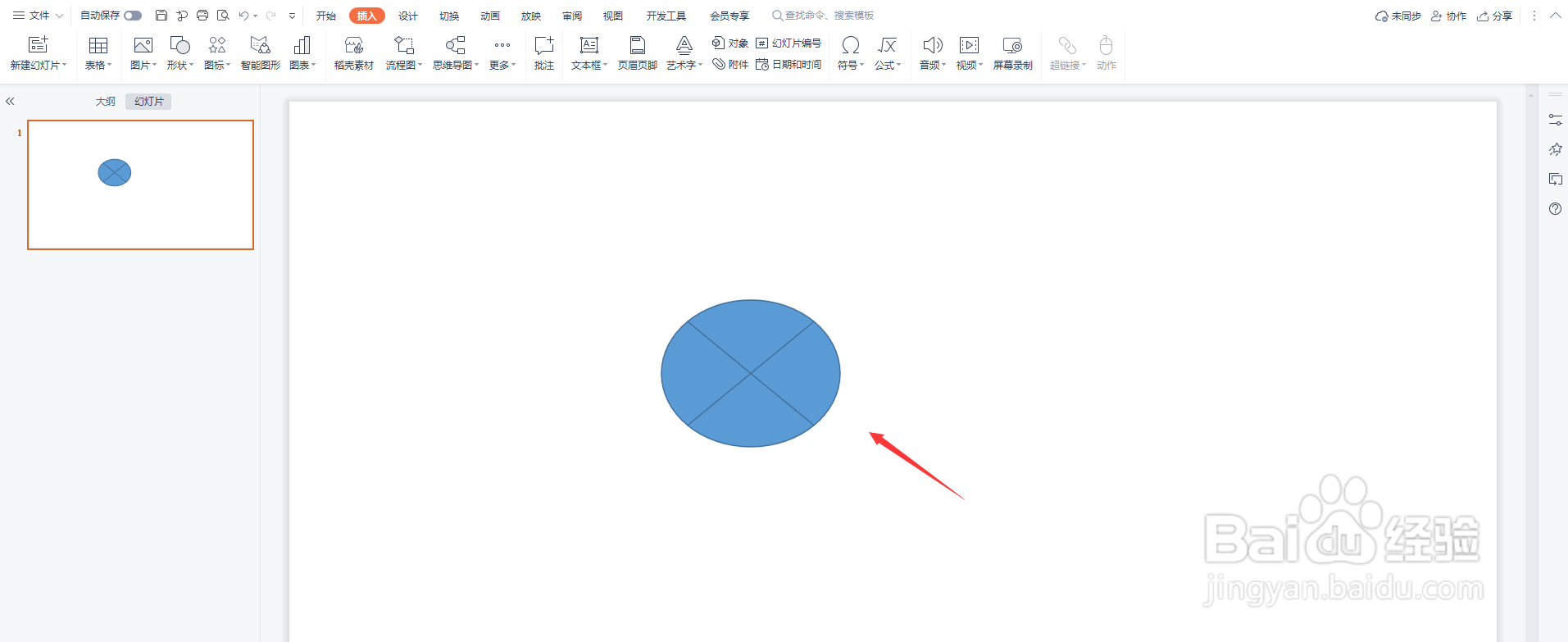Select the blue ellipse shape on slide
The height and width of the screenshot is (642, 1568).
coord(751,373)
